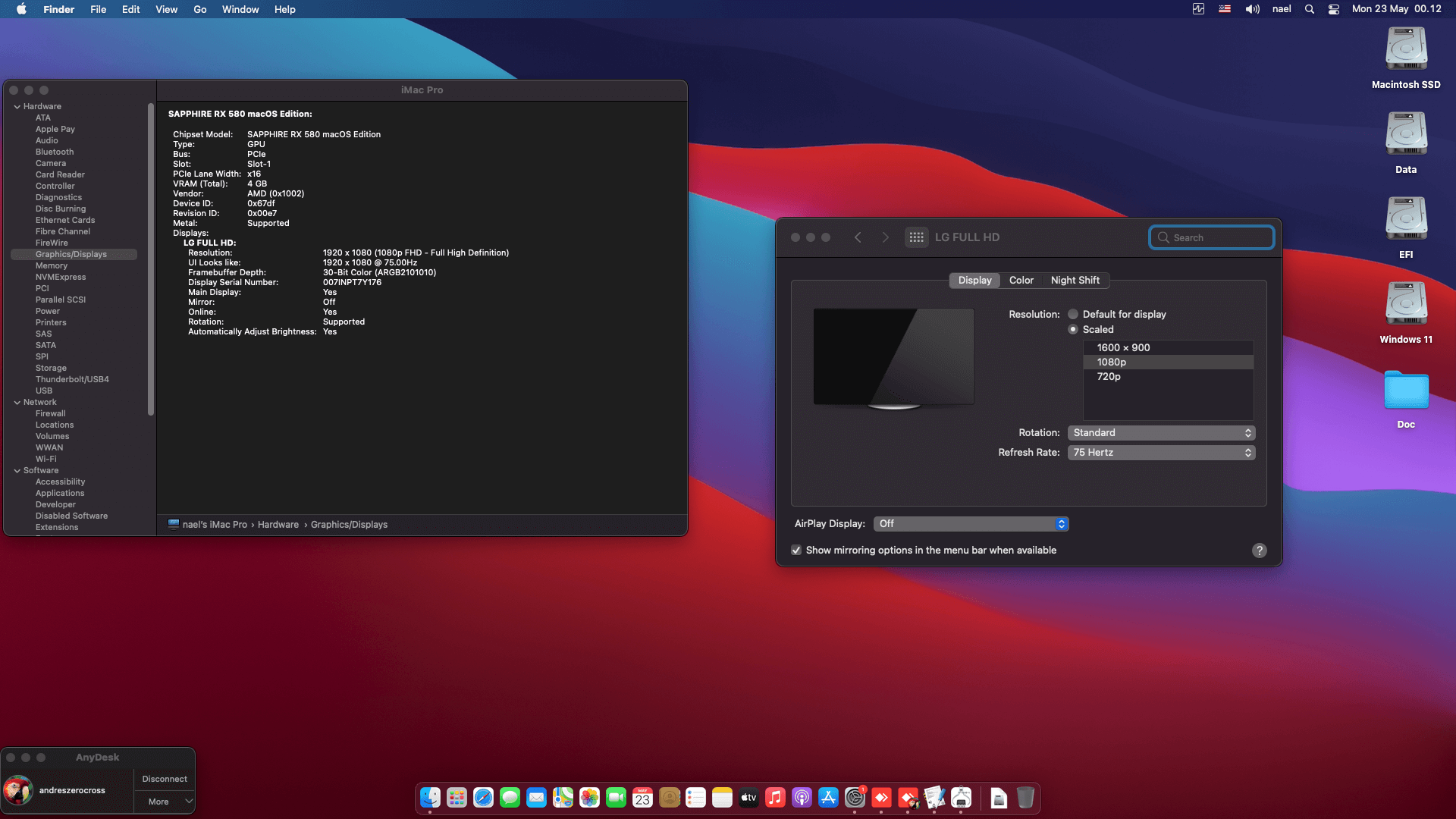Select Default for display resolution

tap(1073, 313)
